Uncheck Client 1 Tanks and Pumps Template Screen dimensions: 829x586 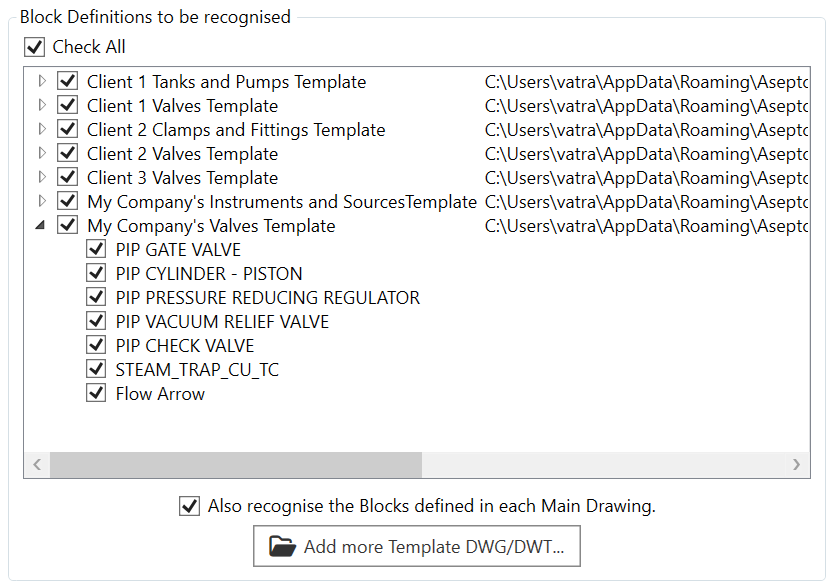point(68,82)
